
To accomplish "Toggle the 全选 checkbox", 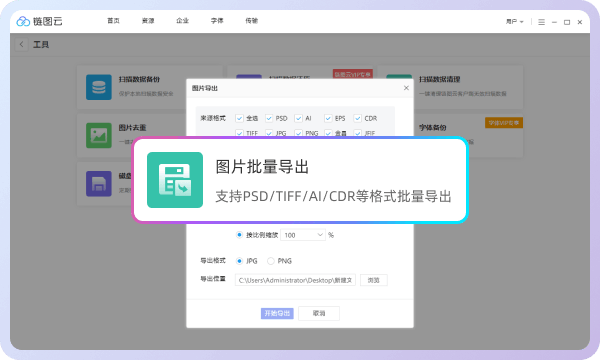I will click(240, 118).
